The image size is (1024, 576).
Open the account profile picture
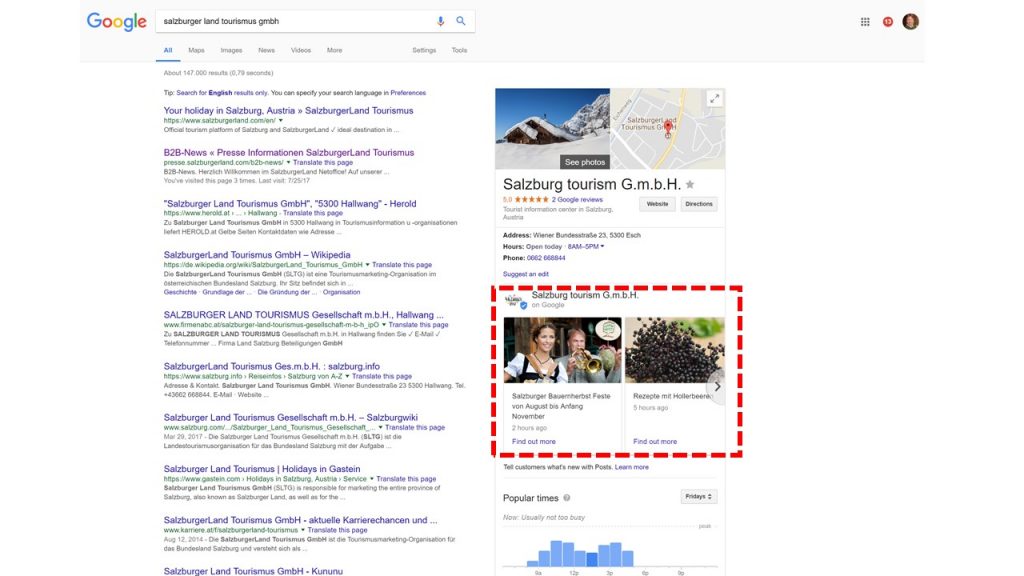coord(910,22)
